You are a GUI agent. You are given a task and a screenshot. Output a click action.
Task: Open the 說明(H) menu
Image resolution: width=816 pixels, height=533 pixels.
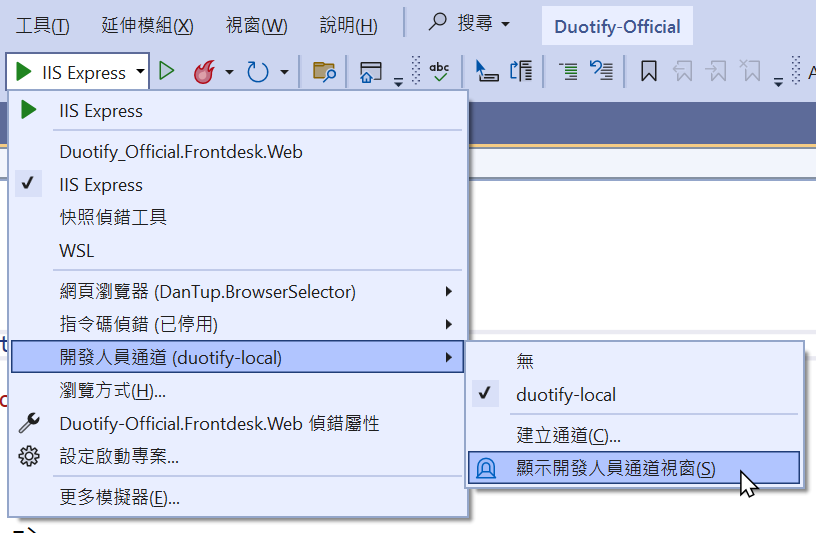click(x=349, y=25)
